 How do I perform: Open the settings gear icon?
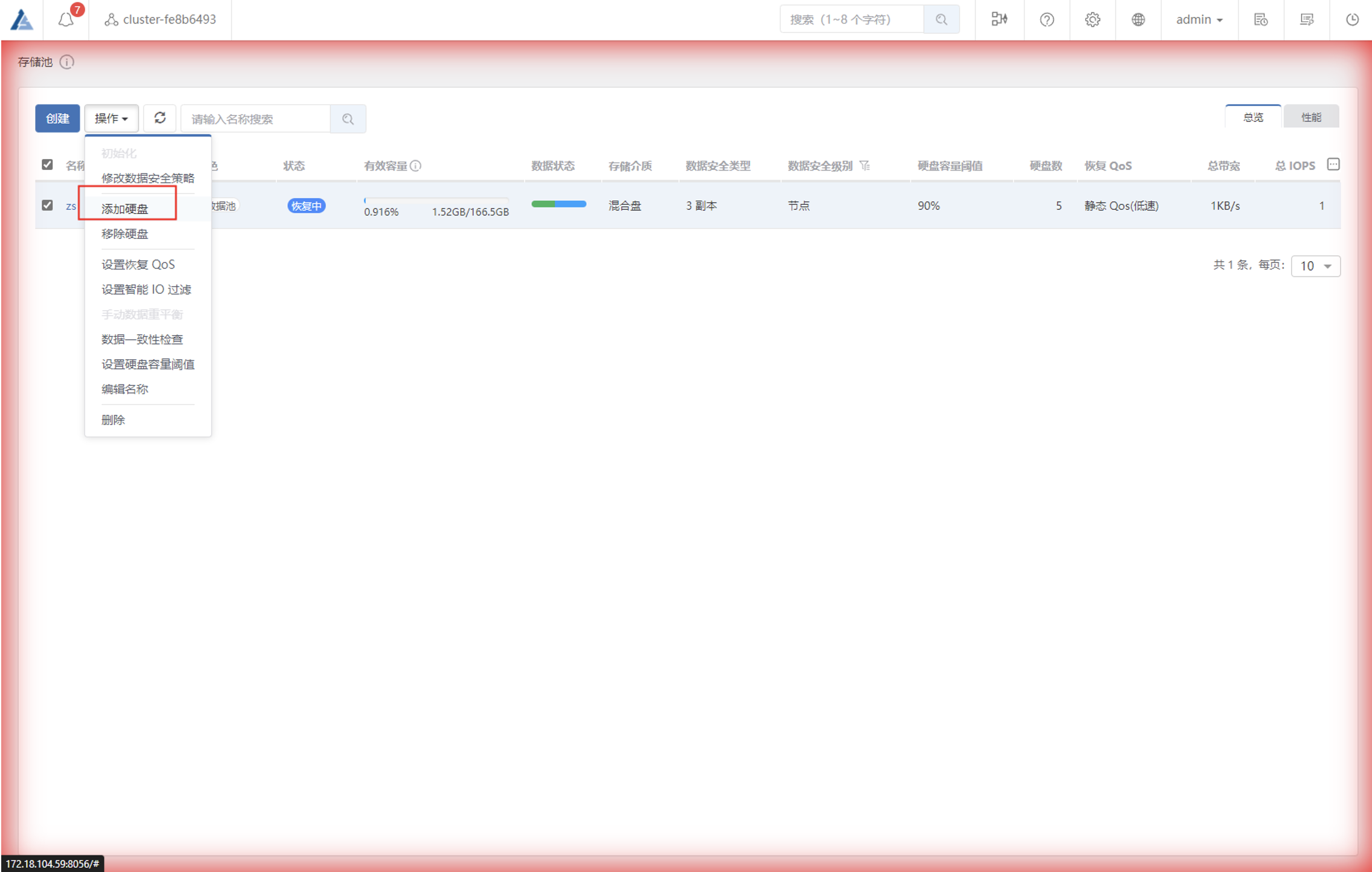[x=1092, y=20]
